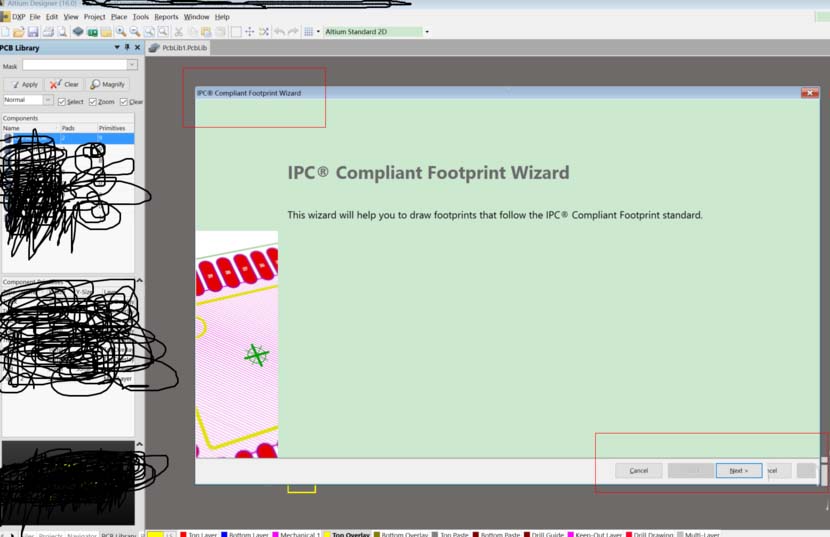This screenshot has height=537, width=830.
Task: Collapse the preview pane arrow
Action: 140,444
